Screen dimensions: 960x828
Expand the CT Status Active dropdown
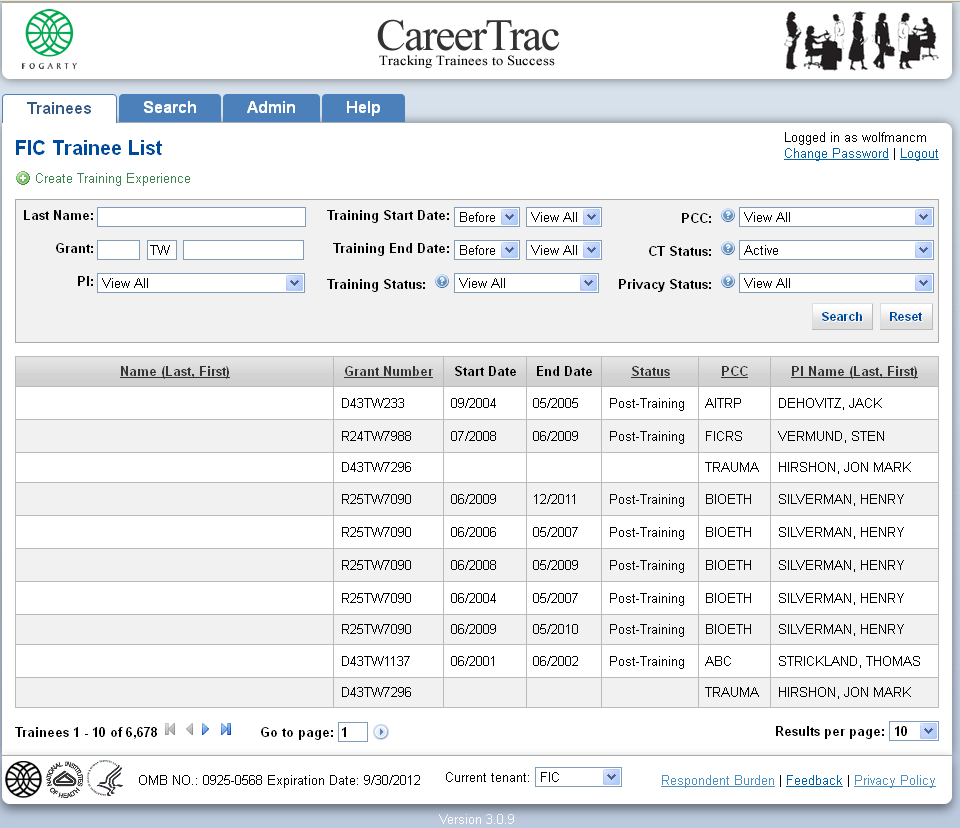click(x=836, y=250)
